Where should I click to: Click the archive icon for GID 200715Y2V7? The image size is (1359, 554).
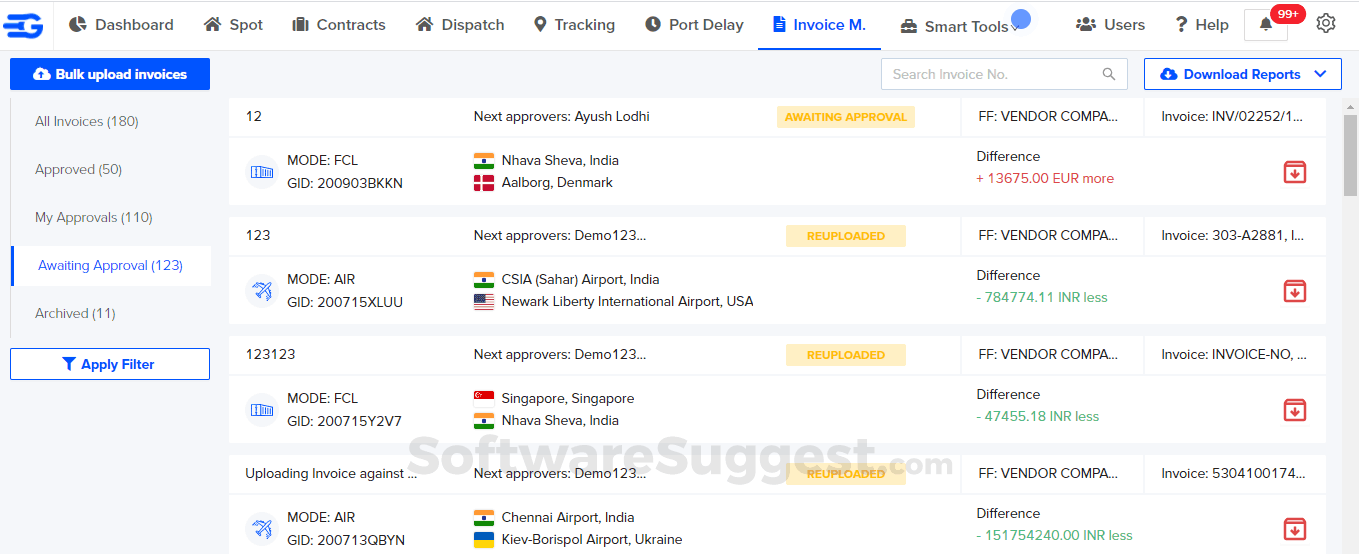[1295, 410]
